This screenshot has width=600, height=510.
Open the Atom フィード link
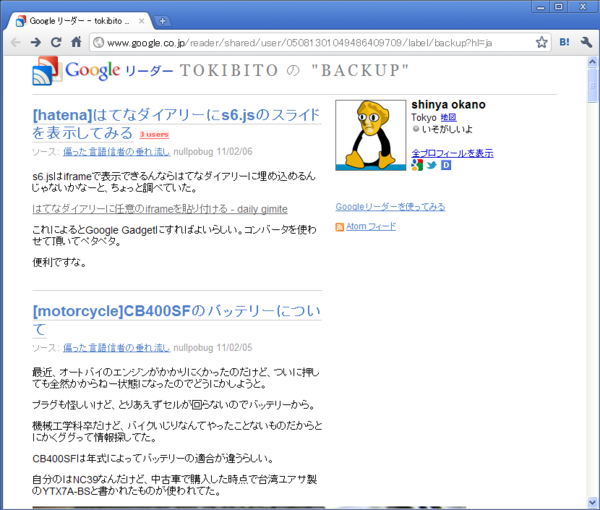tap(371, 226)
